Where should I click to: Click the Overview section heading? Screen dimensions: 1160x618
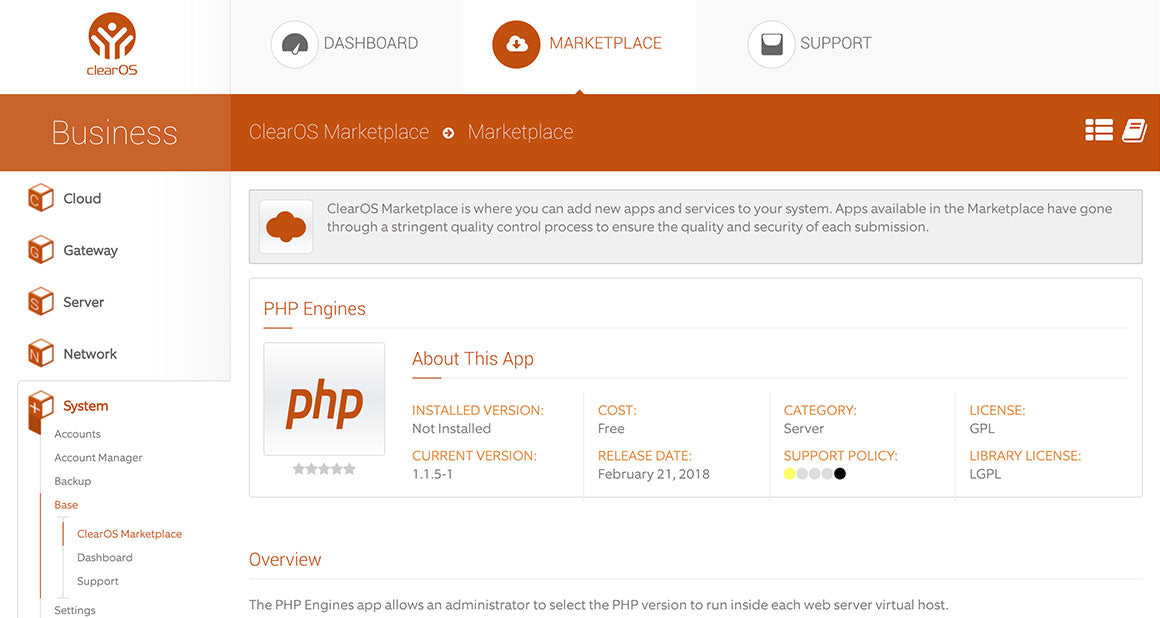coord(285,560)
